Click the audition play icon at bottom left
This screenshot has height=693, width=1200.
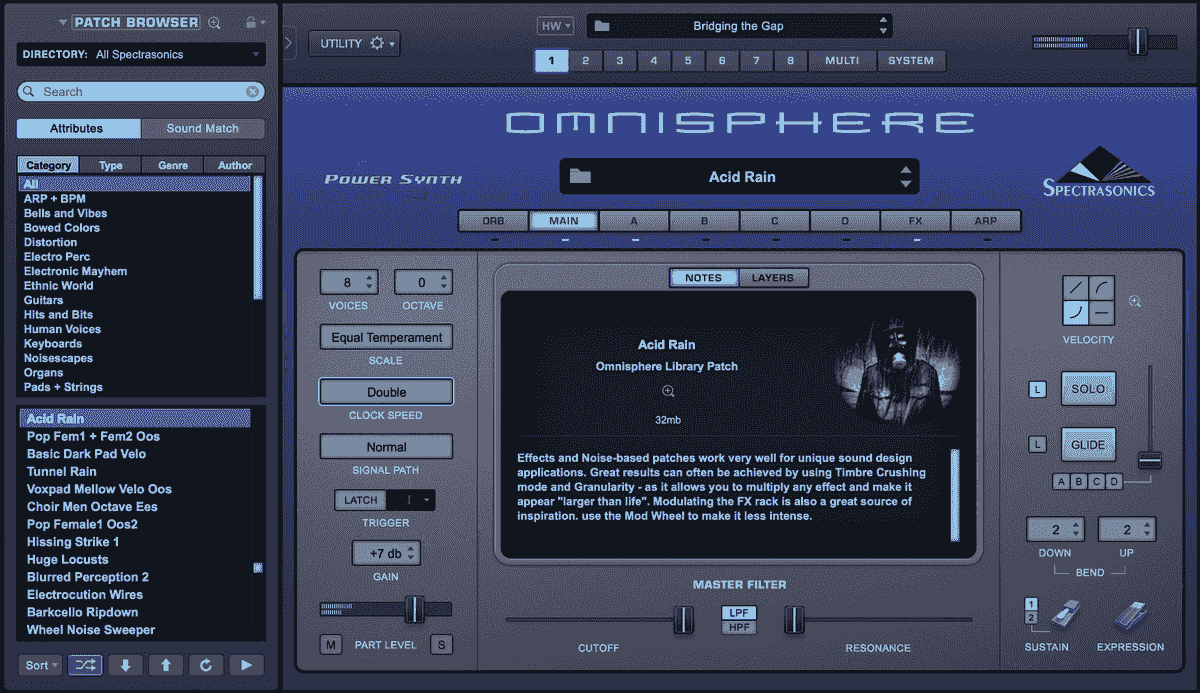click(247, 664)
